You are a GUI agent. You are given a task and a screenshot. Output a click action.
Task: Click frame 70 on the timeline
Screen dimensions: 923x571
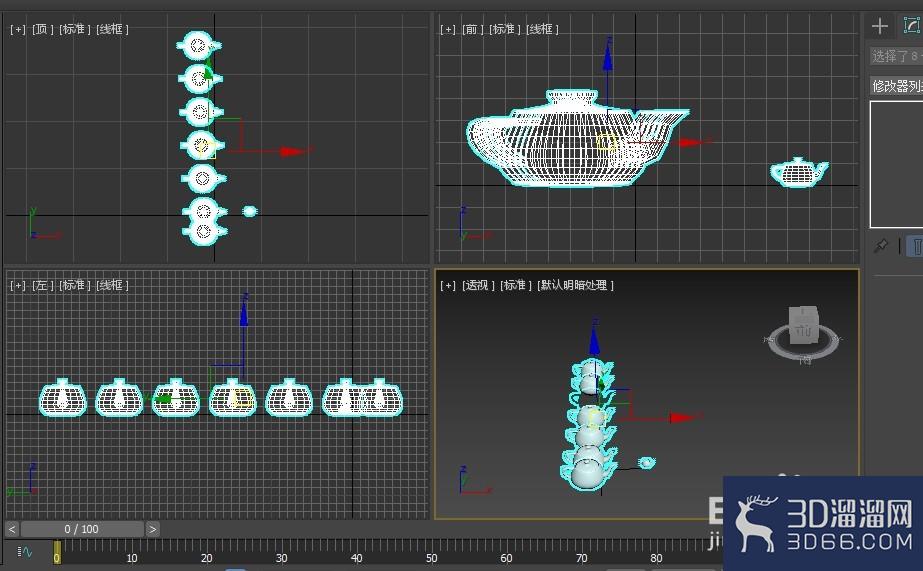point(581,557)
